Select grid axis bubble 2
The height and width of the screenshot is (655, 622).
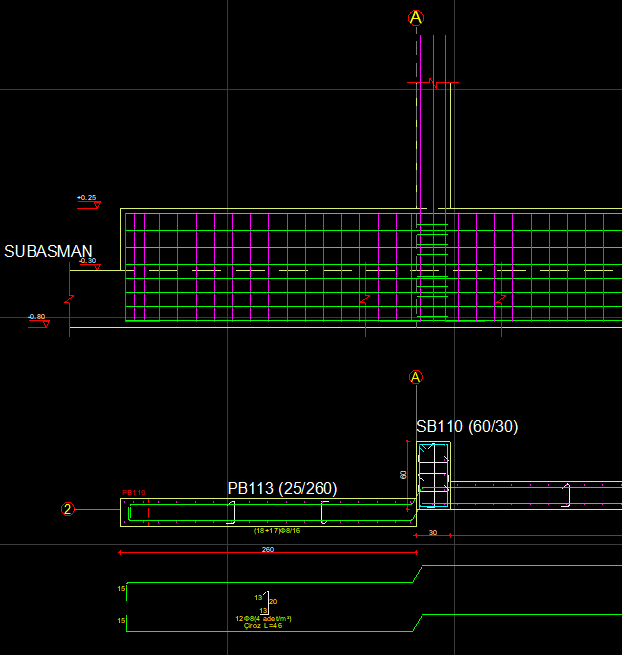coord(68,509)
